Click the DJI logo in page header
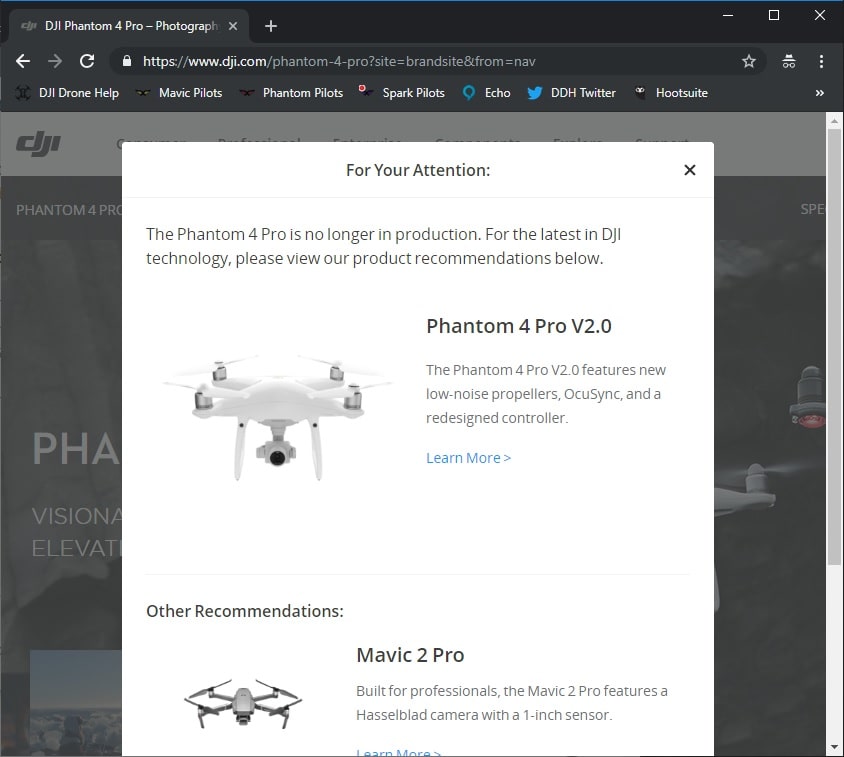844x757 pixels. click(38, 144)
